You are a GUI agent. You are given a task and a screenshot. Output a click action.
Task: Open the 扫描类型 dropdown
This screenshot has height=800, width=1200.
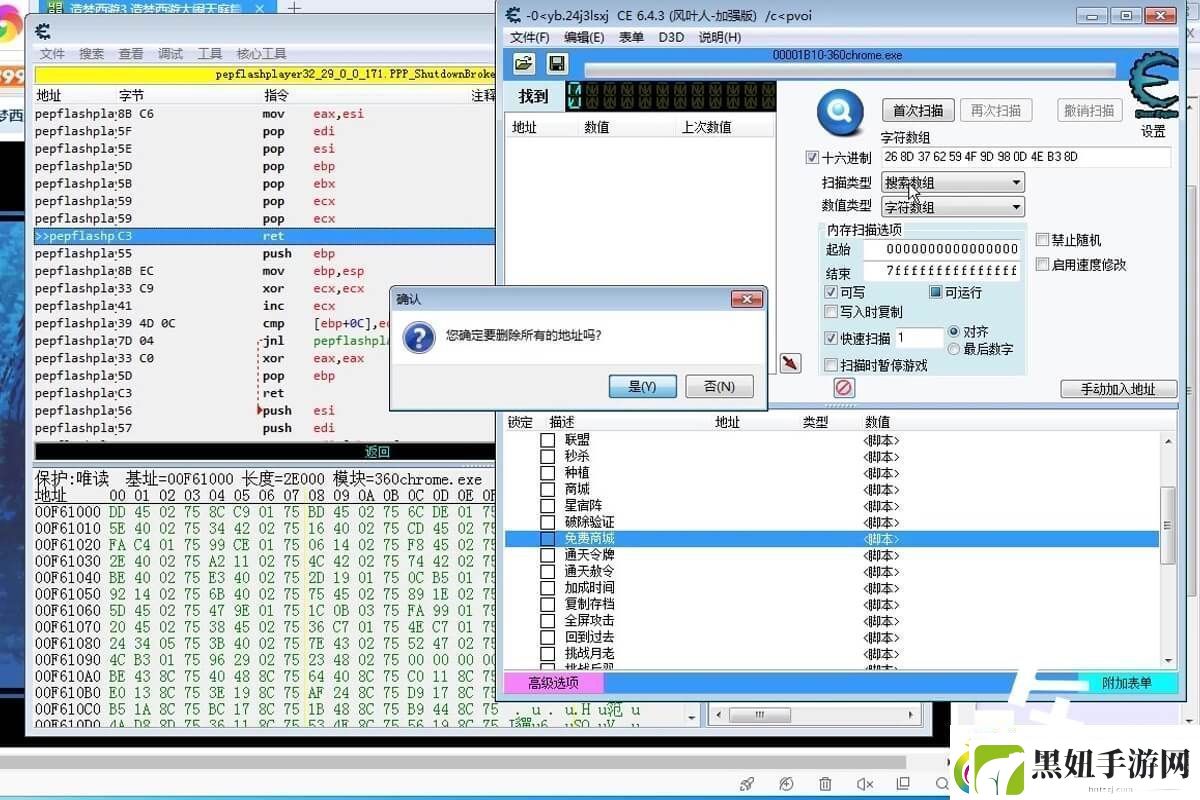(953, 183)
